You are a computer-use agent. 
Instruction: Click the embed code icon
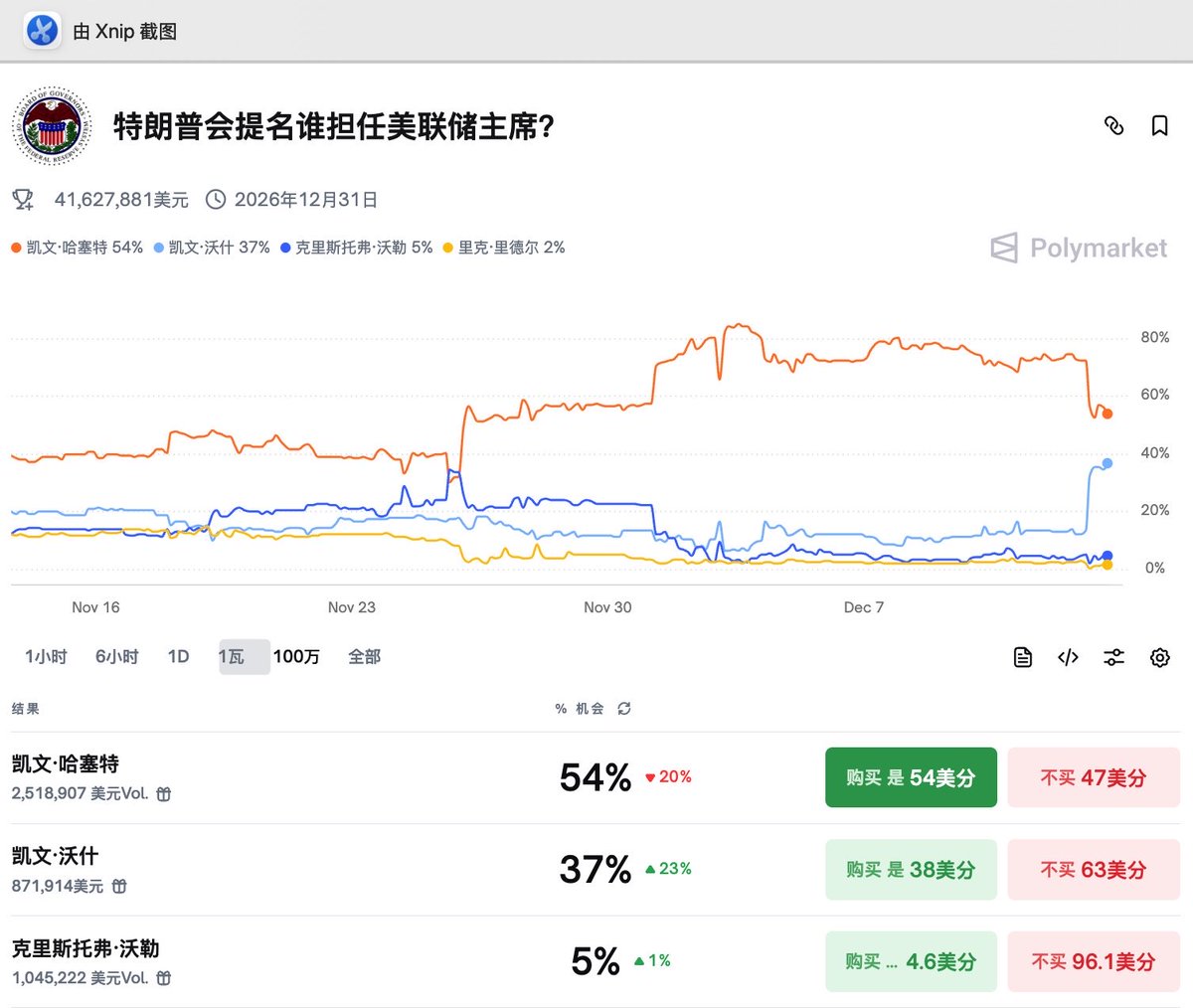coord(1068,657)
